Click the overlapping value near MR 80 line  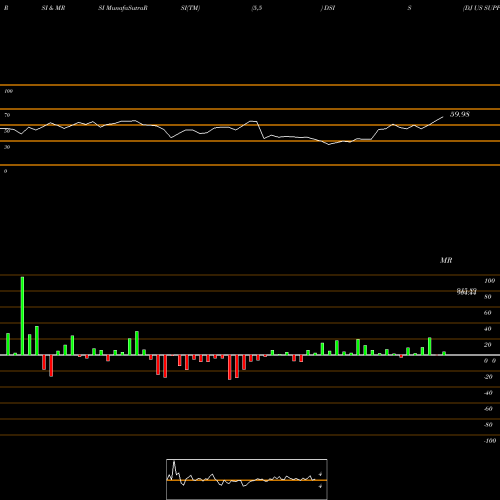467,292
